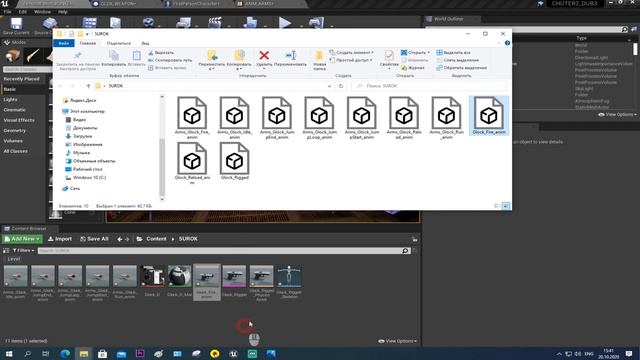
Task: Click the Content Browser search field
Action: coord(224,251)
